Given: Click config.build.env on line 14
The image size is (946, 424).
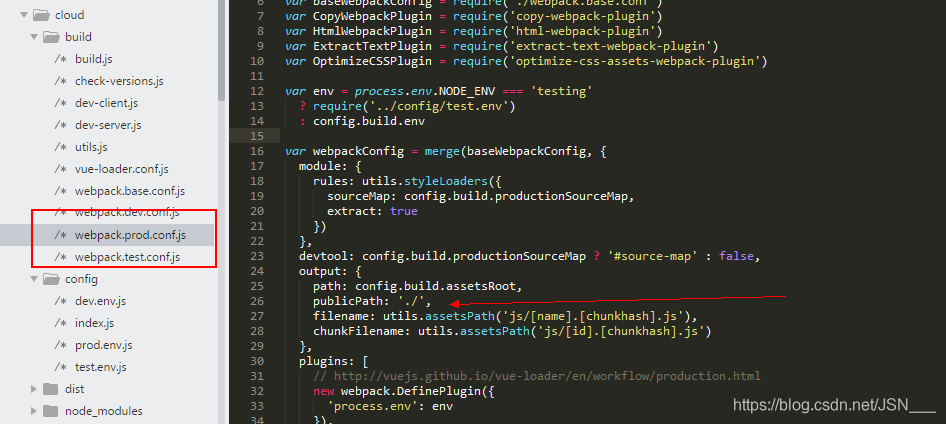Looking at the screenshot, I should (x=369, y=121).
